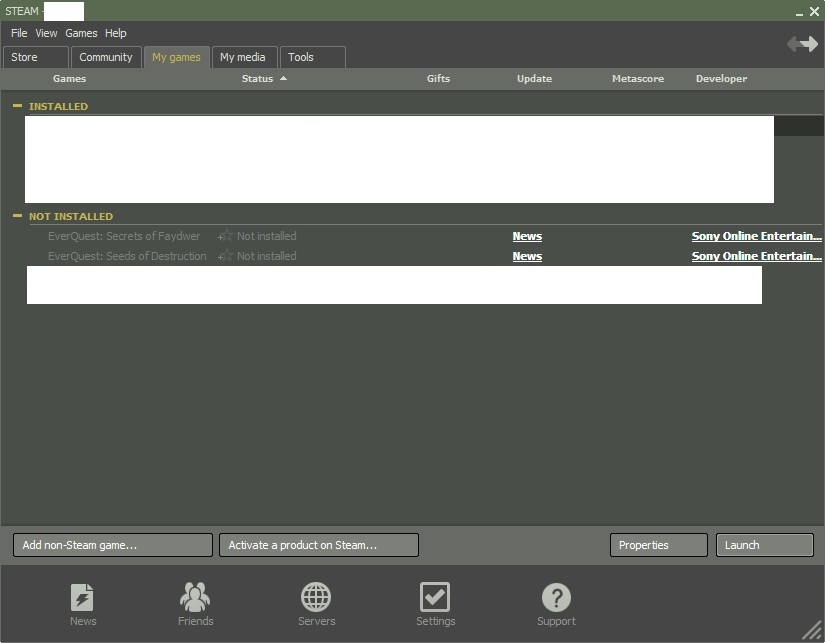Add EverQuest: Seeds of Destruction to favorites star
The height and width of the screenshot is (643, 825).
pyautogui.click(x=225, y=255)
